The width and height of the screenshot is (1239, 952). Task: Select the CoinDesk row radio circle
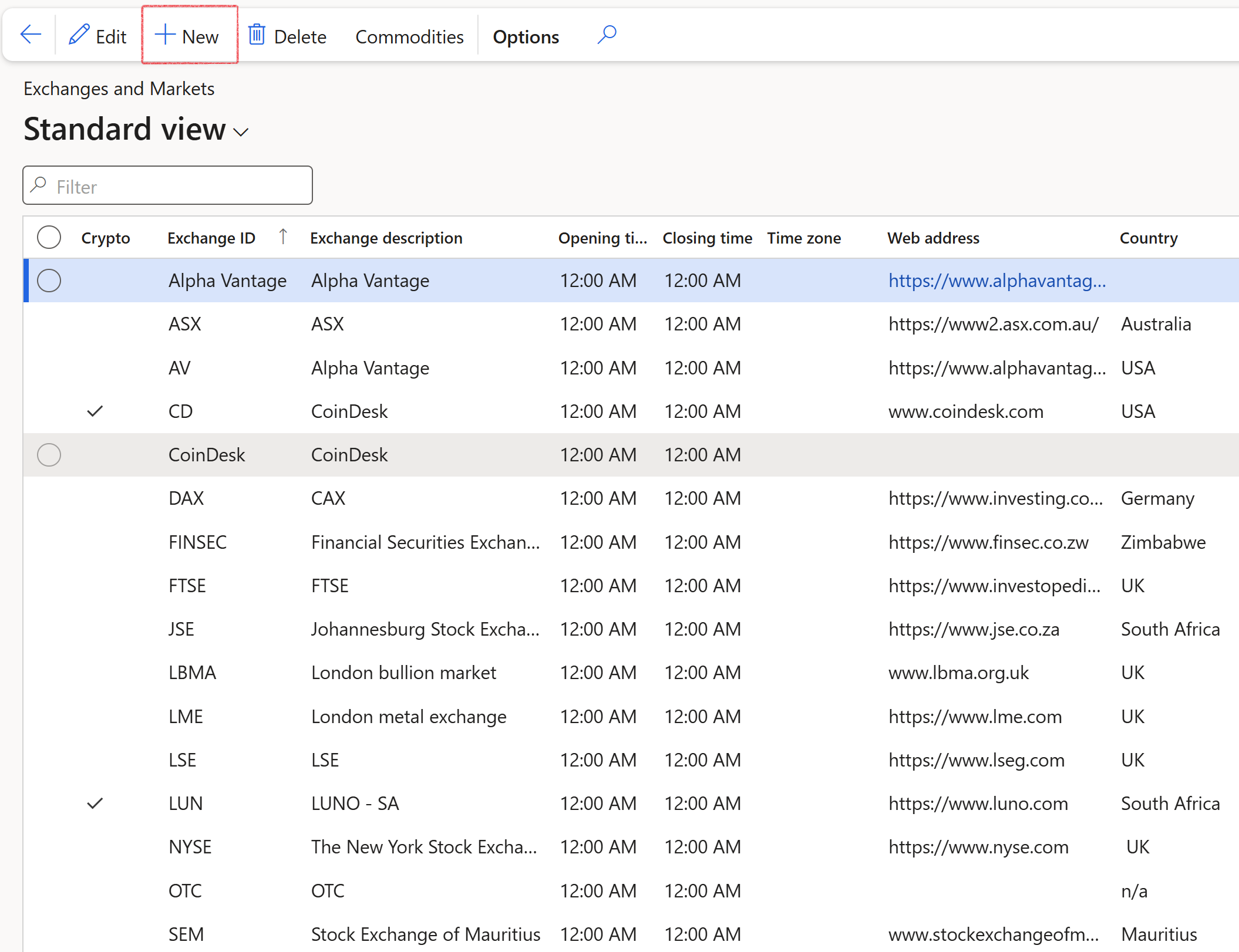49,455
